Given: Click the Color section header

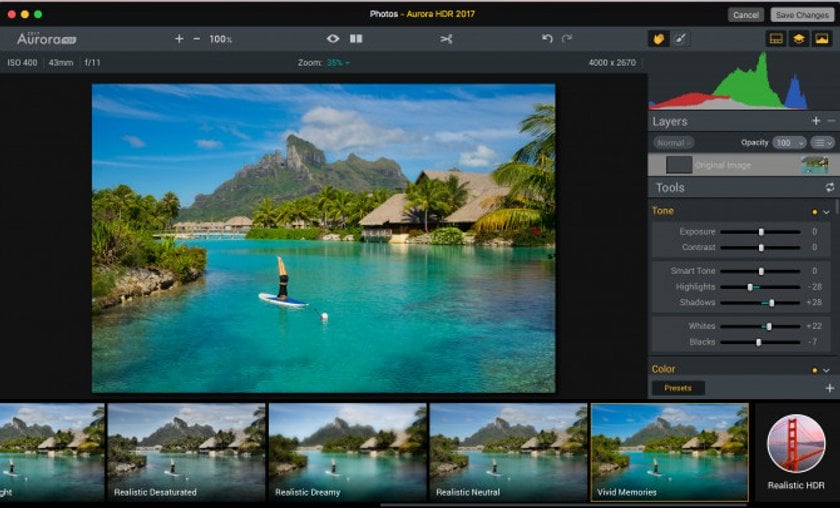Looking at the screenshot, I should point(663,369).
